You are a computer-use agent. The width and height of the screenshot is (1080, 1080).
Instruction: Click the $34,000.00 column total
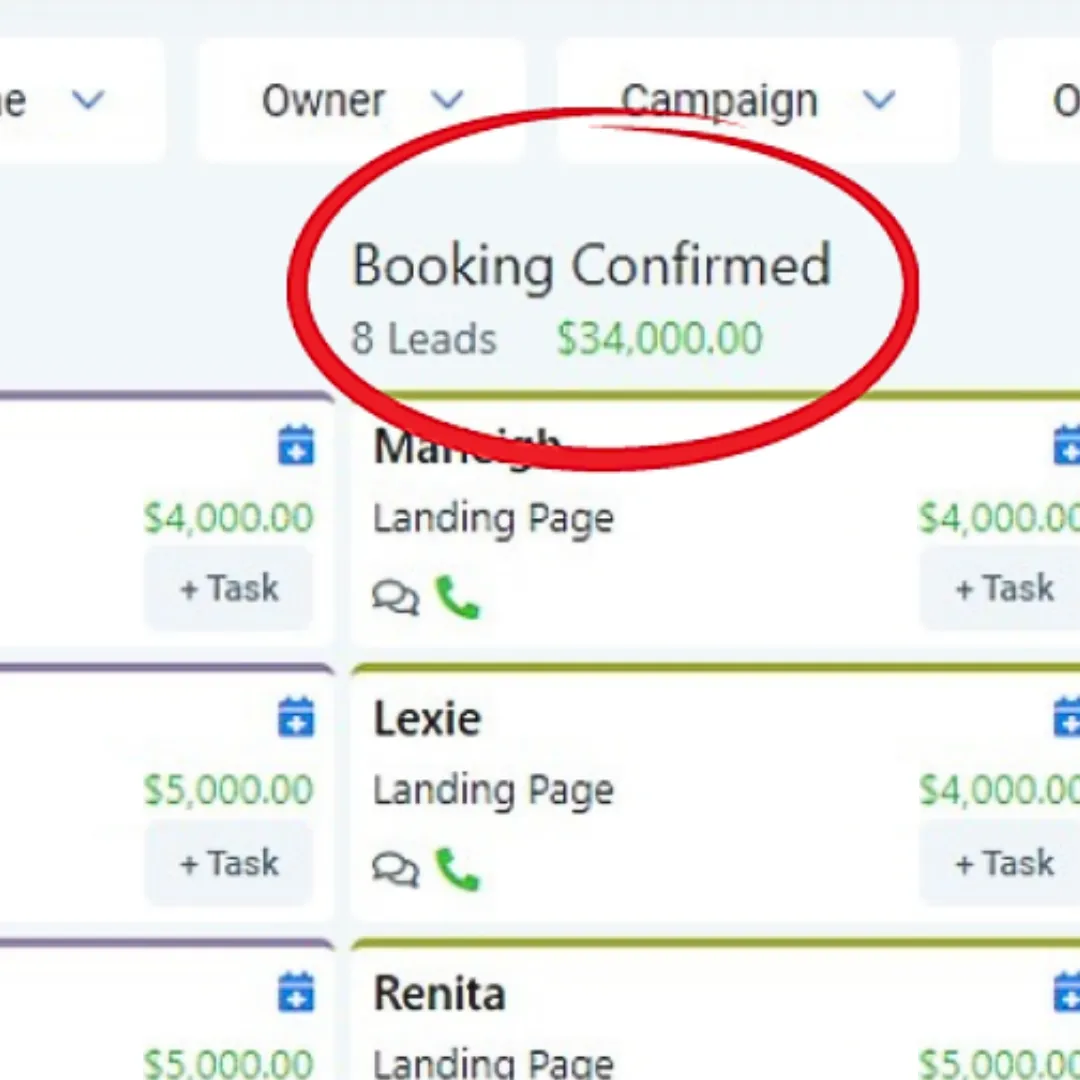[660, 339]
